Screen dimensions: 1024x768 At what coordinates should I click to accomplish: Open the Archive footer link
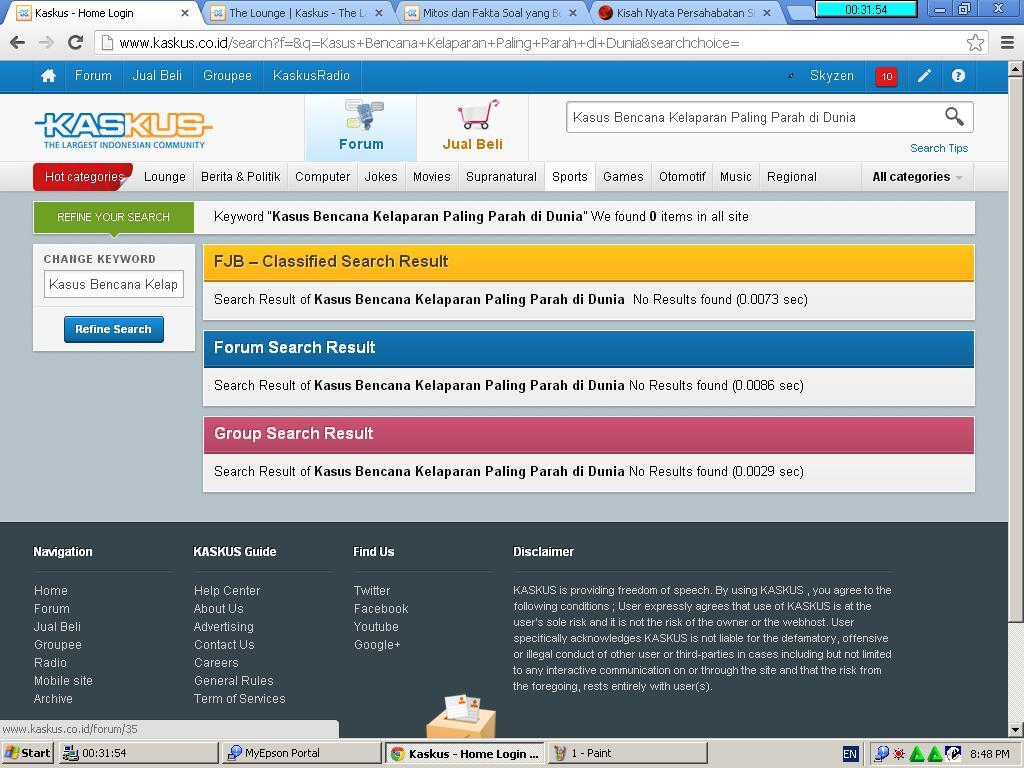[53, 699]
